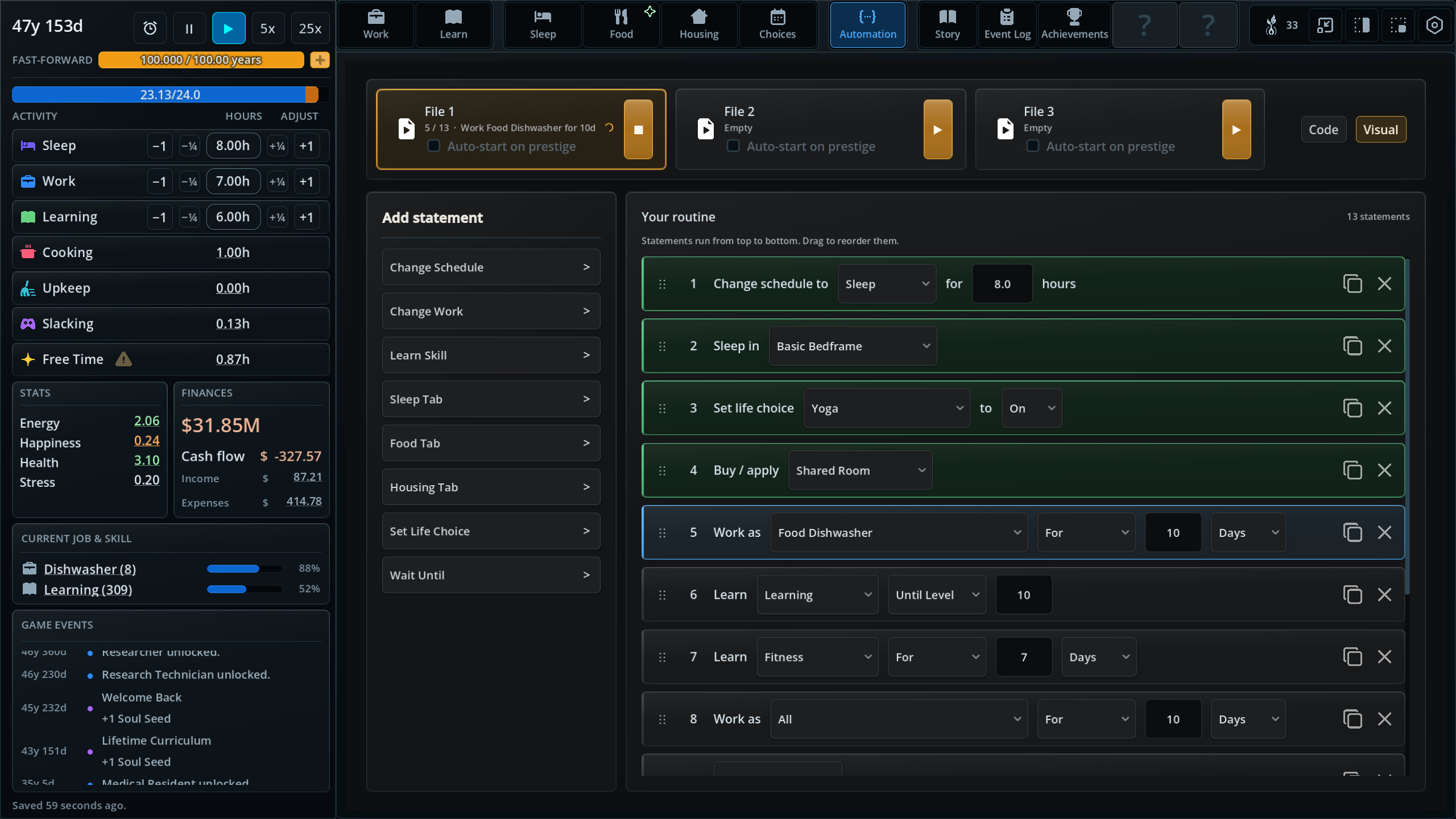Click the dotted grid layout icon
The height and width of the screenshot is (819, 1456).
tap(1398, 25)
